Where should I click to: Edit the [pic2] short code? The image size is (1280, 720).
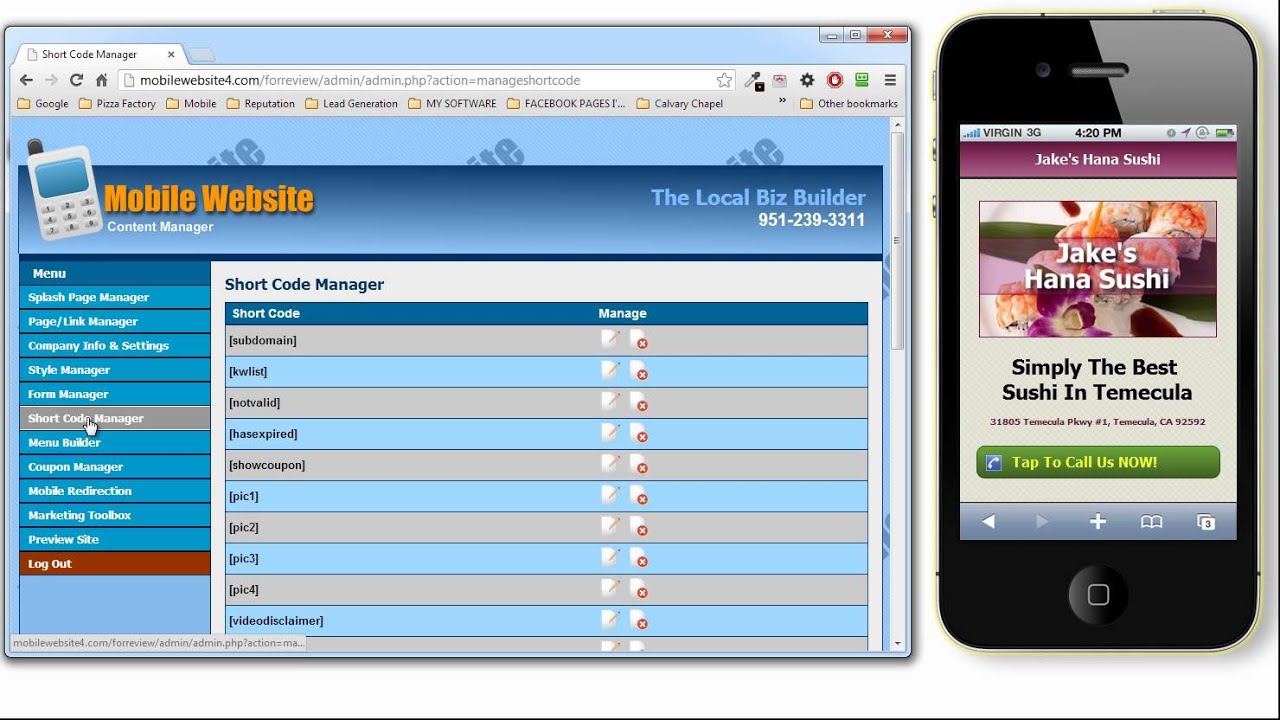point(610,525)
